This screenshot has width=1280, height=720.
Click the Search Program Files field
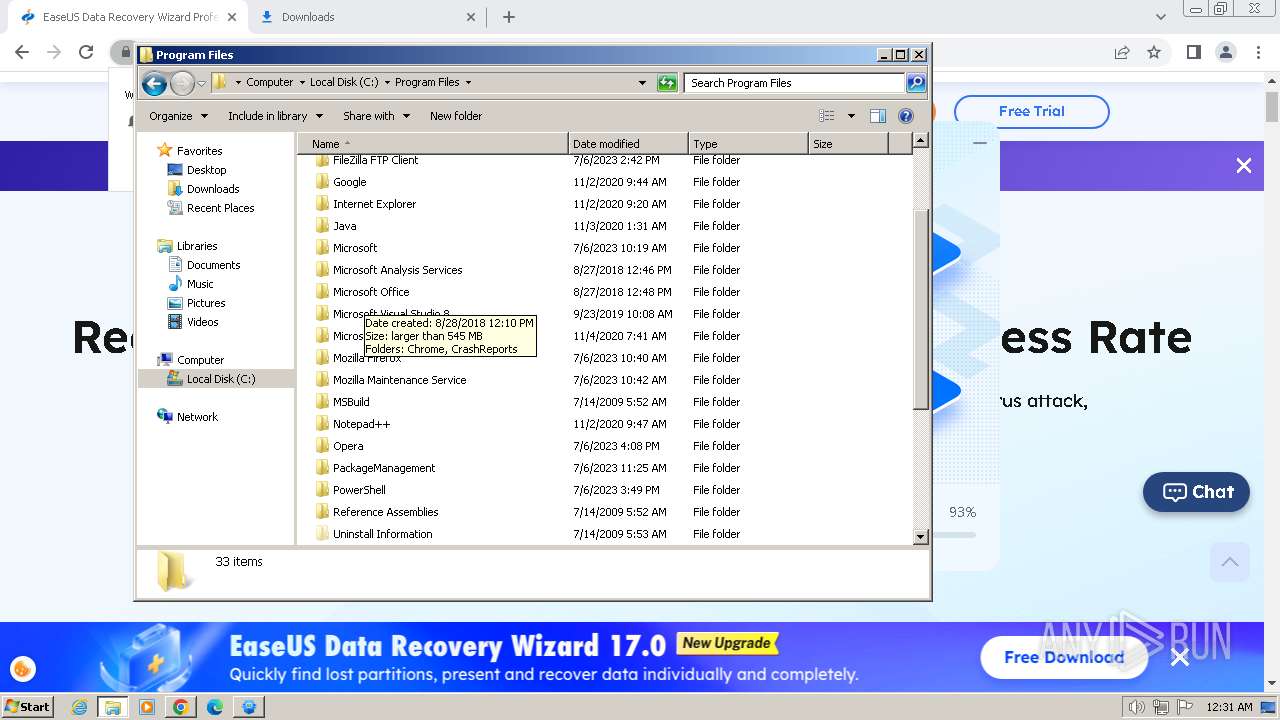coord(795,83)
